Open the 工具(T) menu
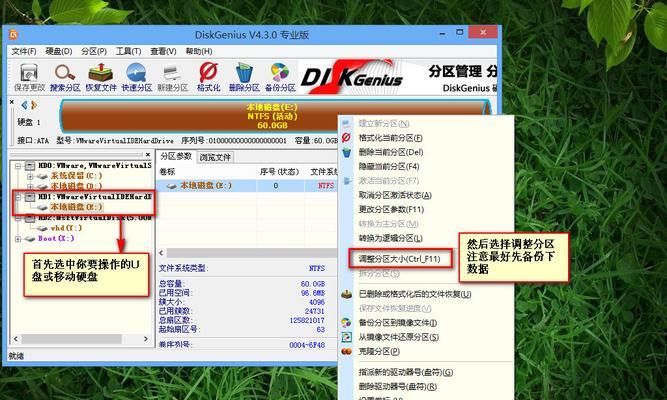The image size is (667, 400). (128, 51)
